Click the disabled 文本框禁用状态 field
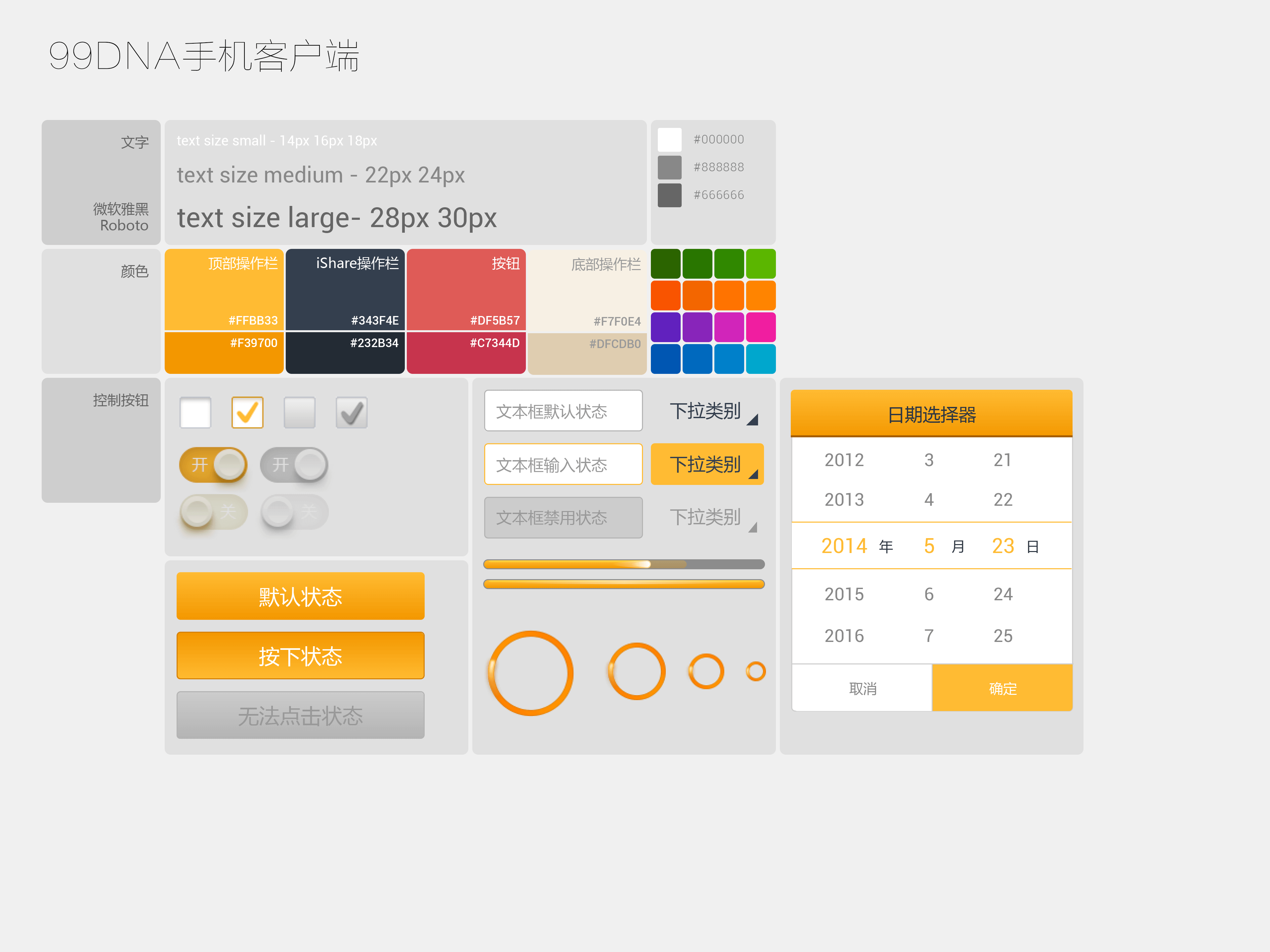Image resolution: width=1270 pixels, height=952 pixels. click(563, 518)
